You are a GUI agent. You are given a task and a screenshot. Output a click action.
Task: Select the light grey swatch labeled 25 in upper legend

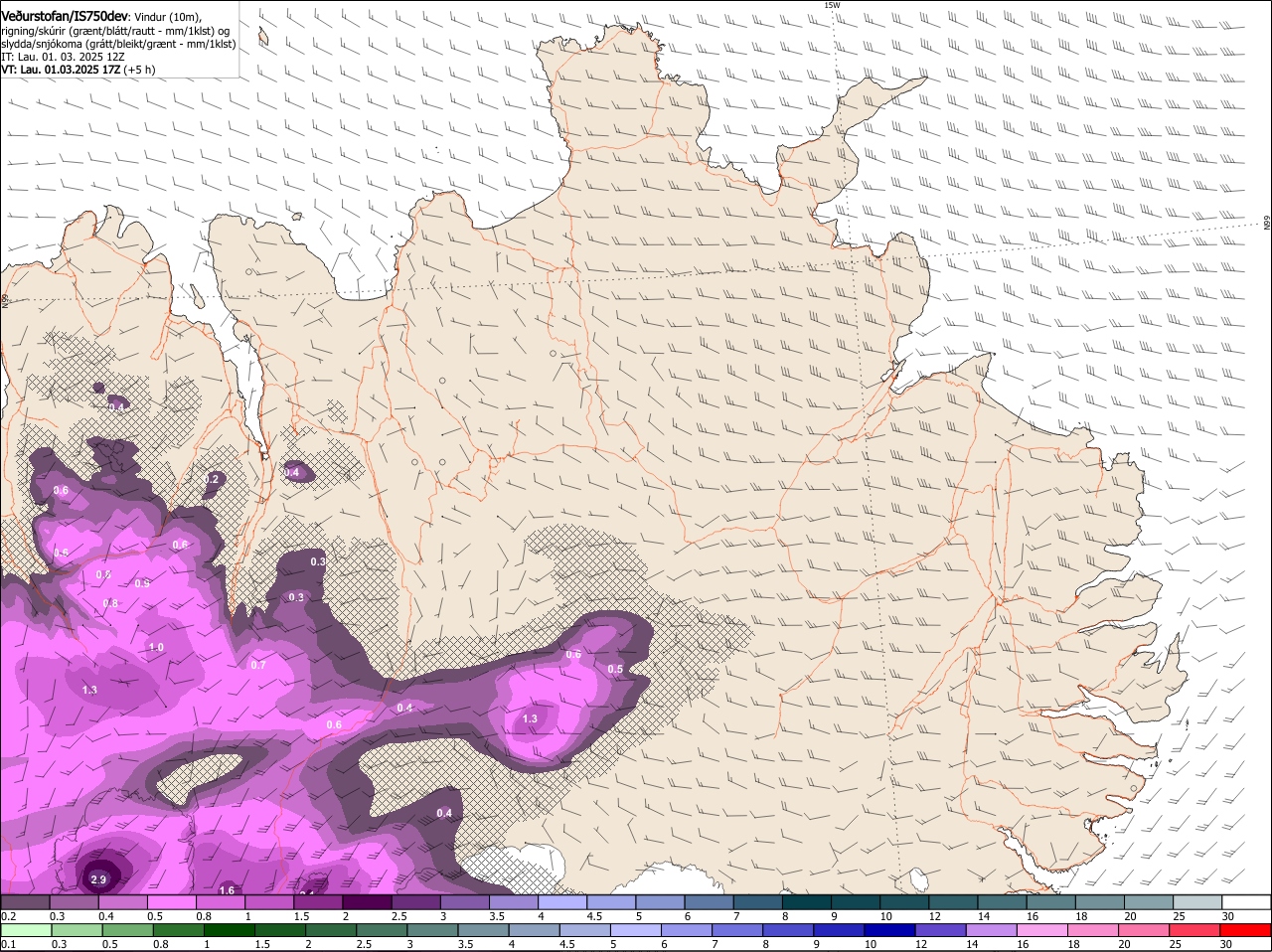(1196, 901)
